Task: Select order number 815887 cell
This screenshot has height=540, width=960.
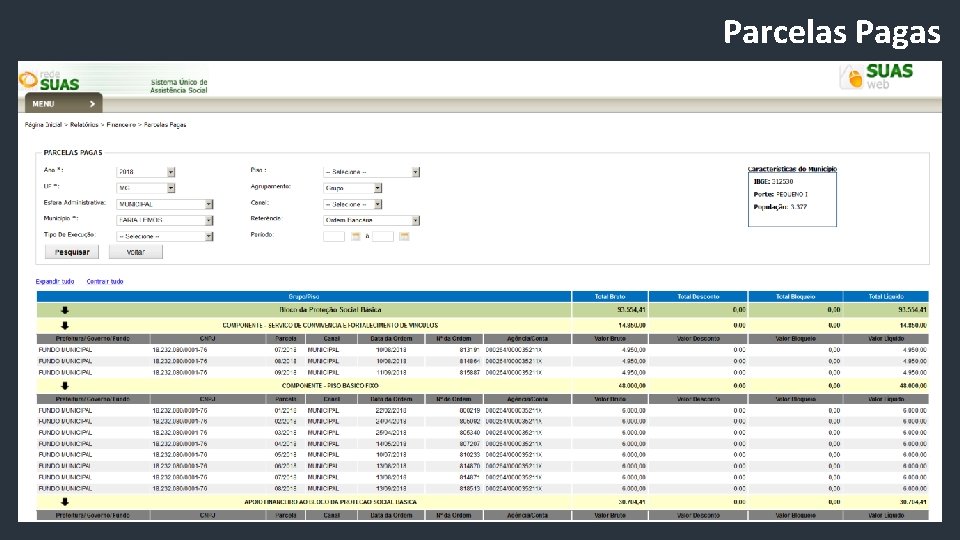Action: click(x=470, y=373)
